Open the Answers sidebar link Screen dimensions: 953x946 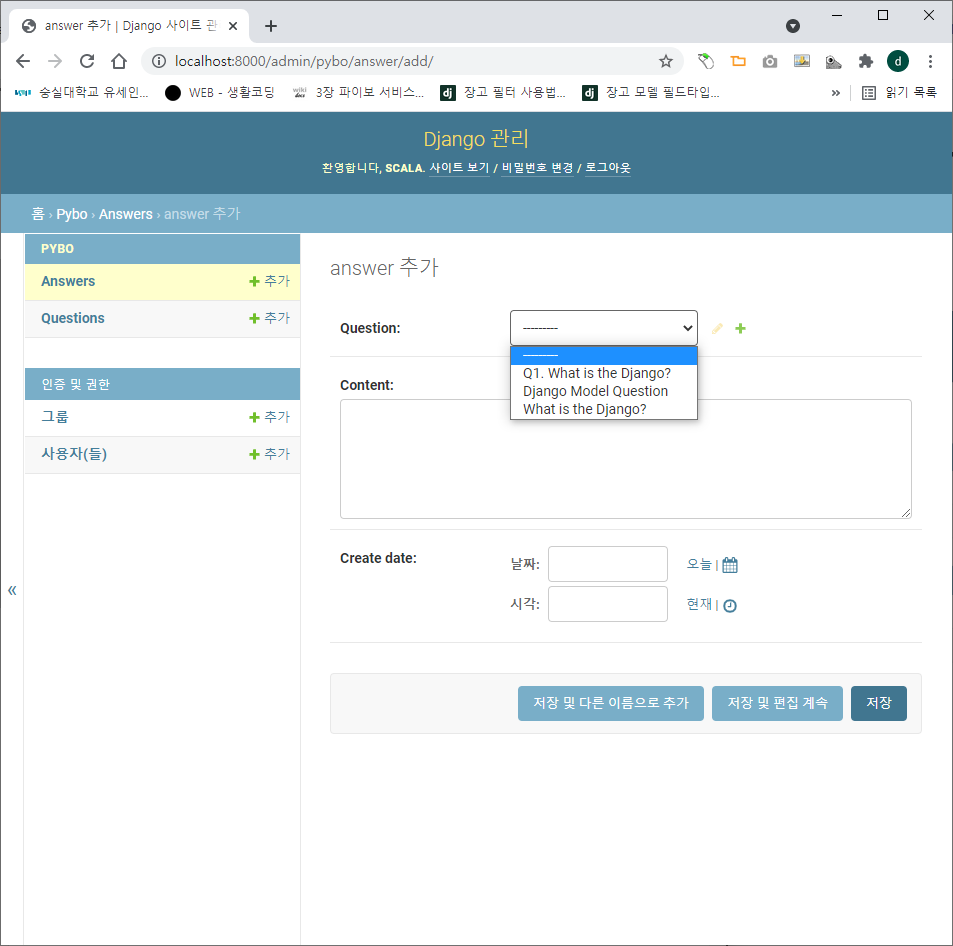click(x=68, y=281)
